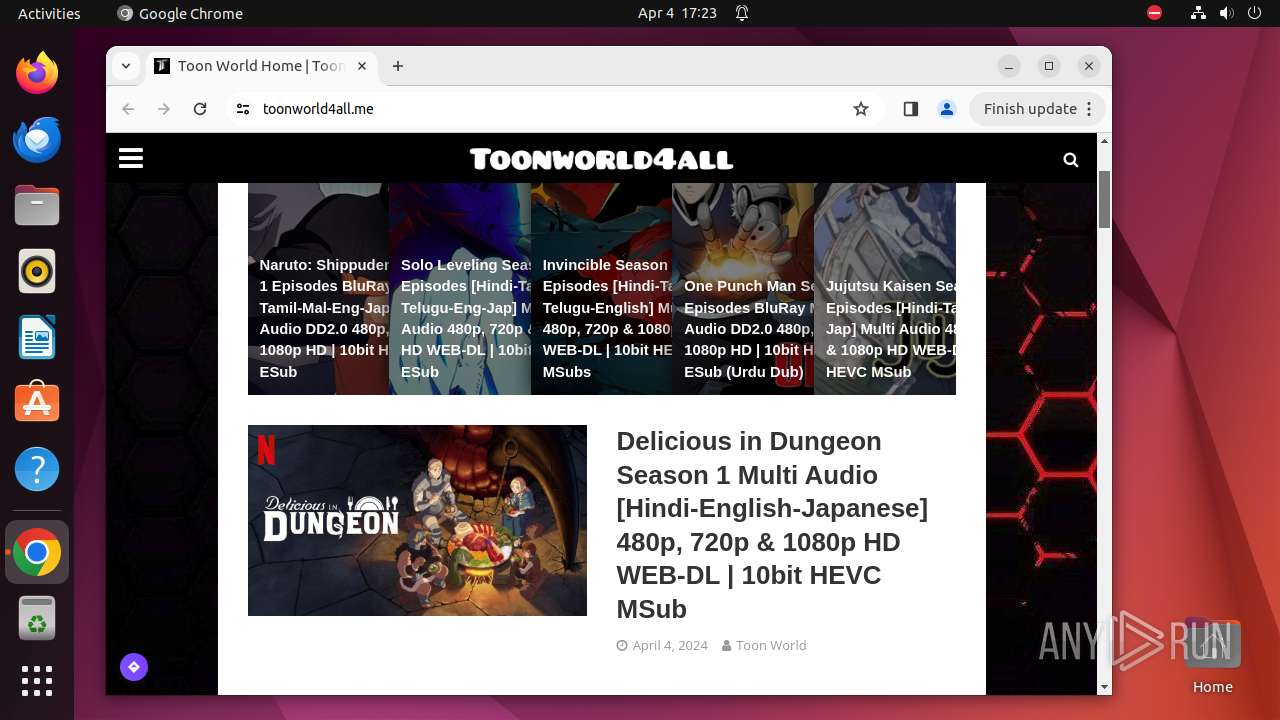Open the Jujutsu Kaisen slider post
This screenshot has width=1280, height=720.
pyautogui.click(x=885, y=289)
